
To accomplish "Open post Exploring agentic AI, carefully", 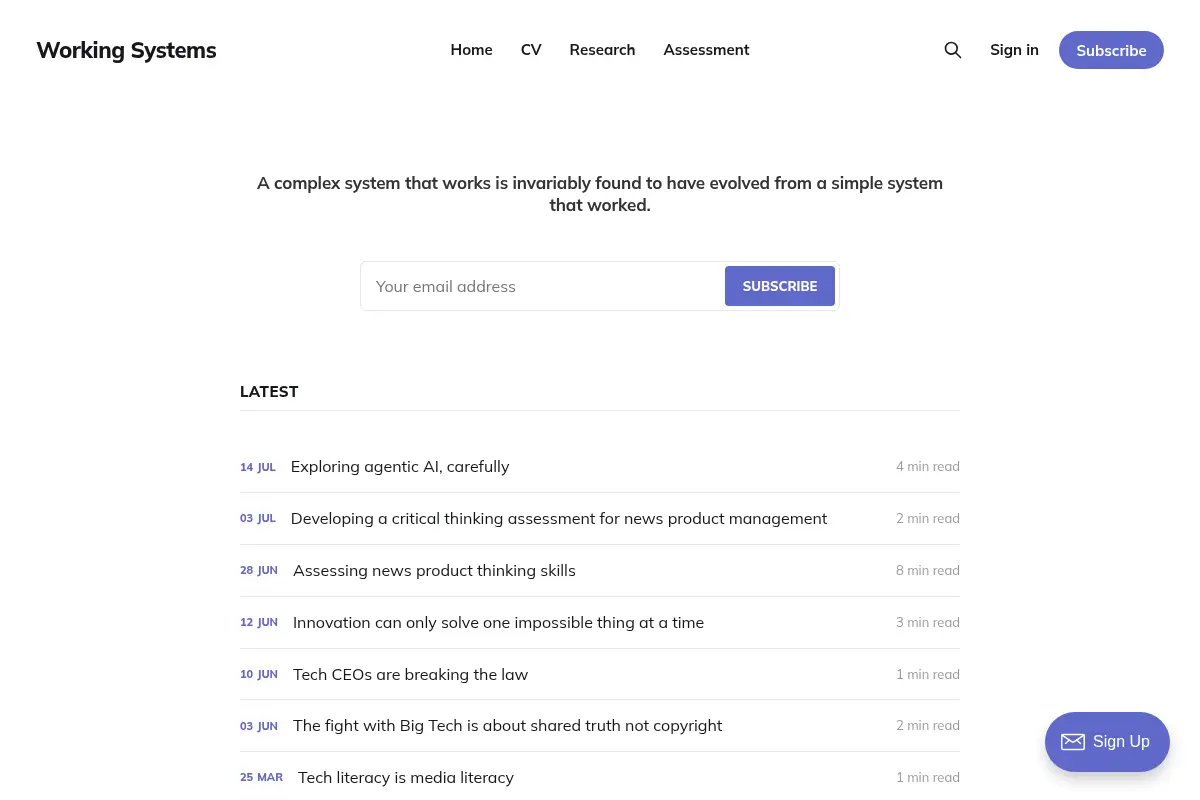I will pyautogui.click(x=400, y=466).
